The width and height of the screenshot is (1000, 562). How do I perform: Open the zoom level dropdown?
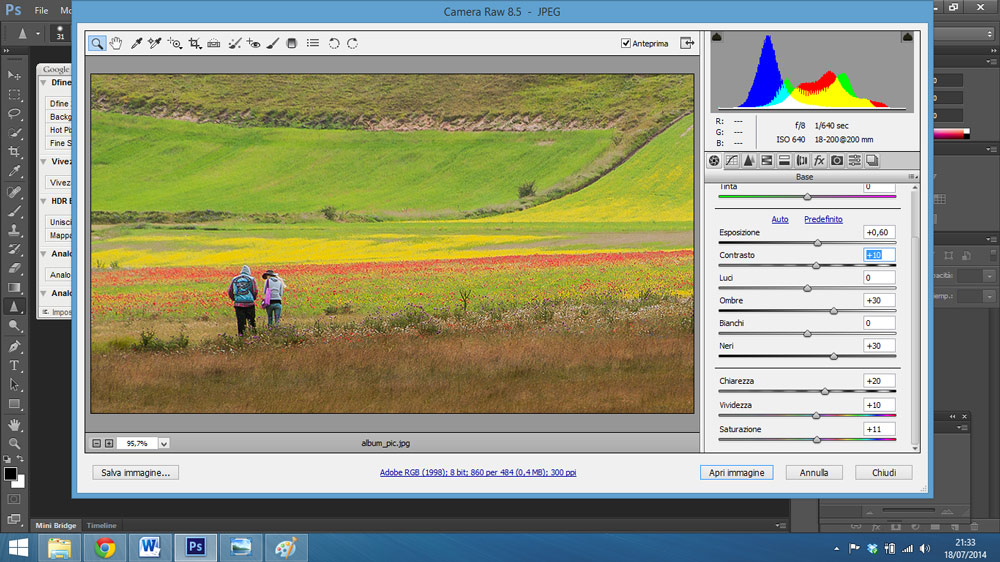164,443
